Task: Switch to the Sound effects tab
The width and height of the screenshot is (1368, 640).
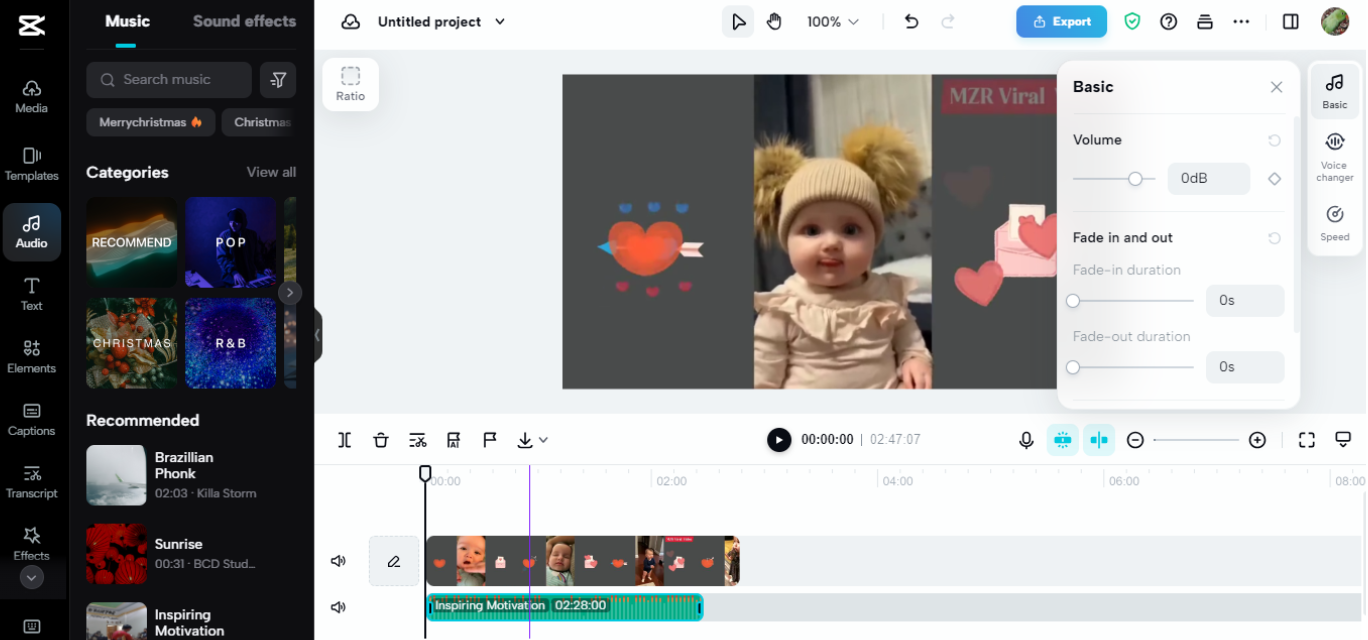Action: tap(244, 20)
